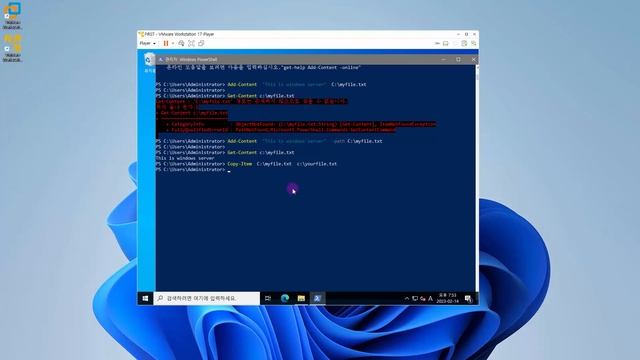
Task: Click the first Add-Content command line
Action: [x=261, y=84]
